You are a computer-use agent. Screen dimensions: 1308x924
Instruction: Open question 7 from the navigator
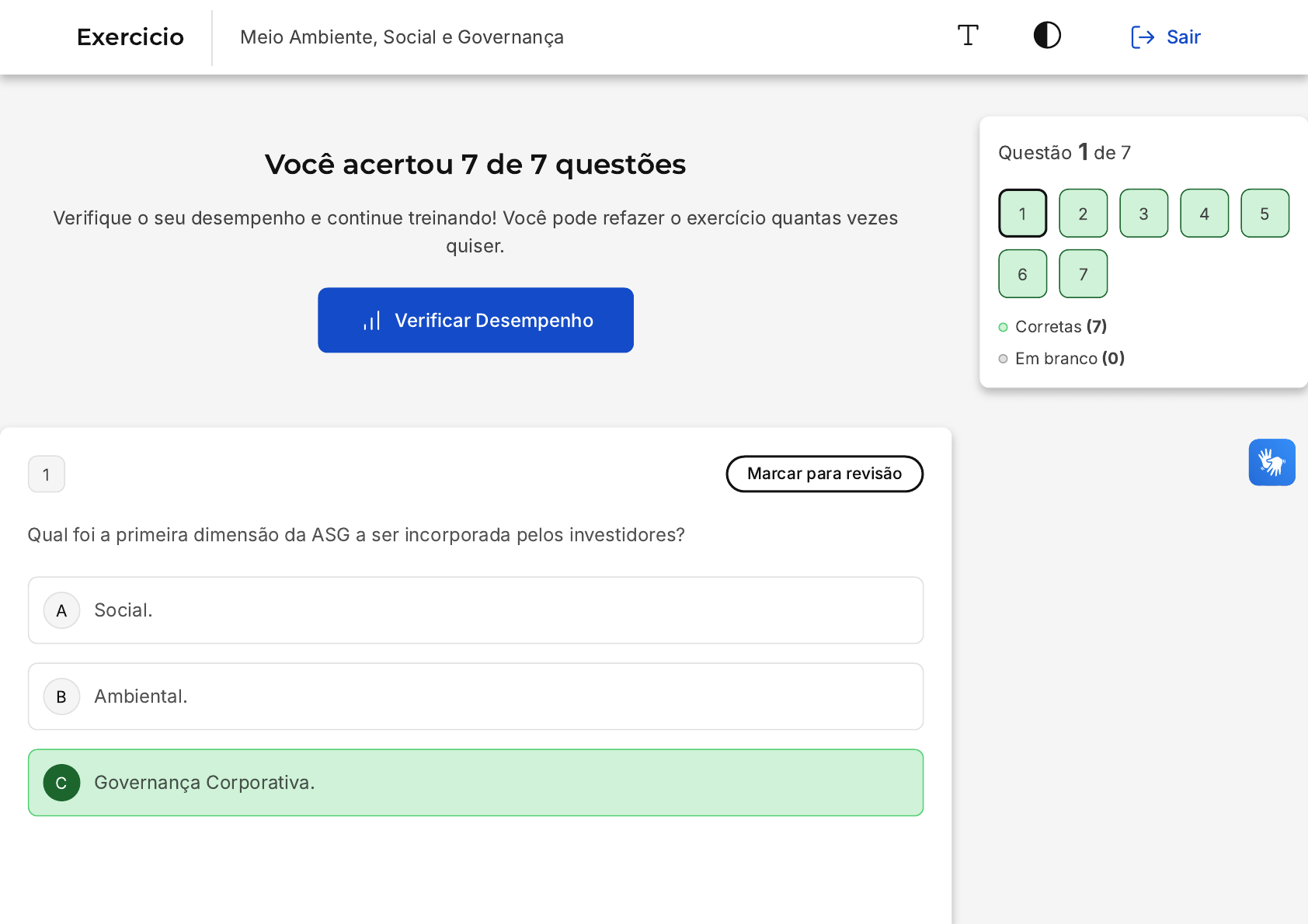click(x=1083, y=274)
